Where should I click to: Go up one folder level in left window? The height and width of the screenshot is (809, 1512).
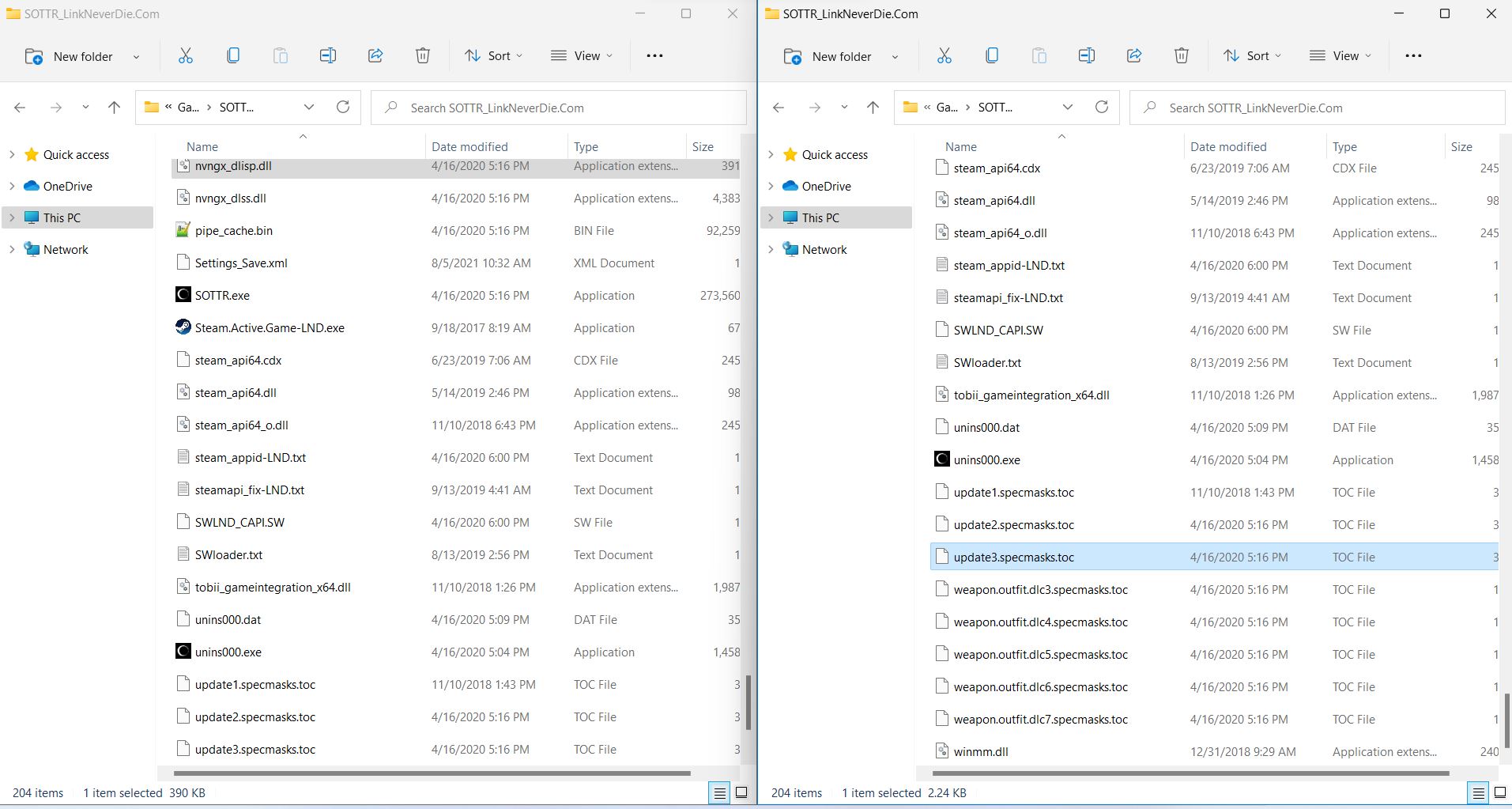click(114, 108)
